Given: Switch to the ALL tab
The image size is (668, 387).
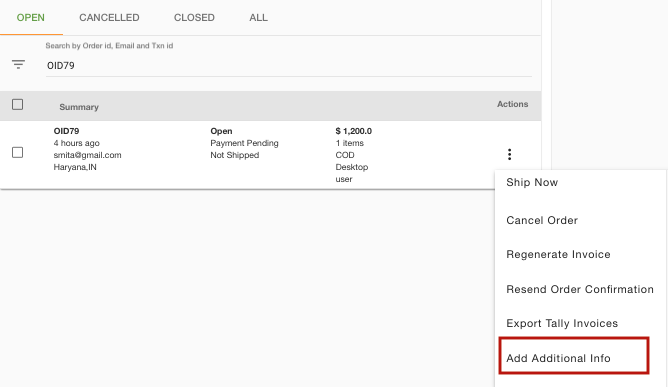Looking at the screenshot, I should click(x=259, y=17).
